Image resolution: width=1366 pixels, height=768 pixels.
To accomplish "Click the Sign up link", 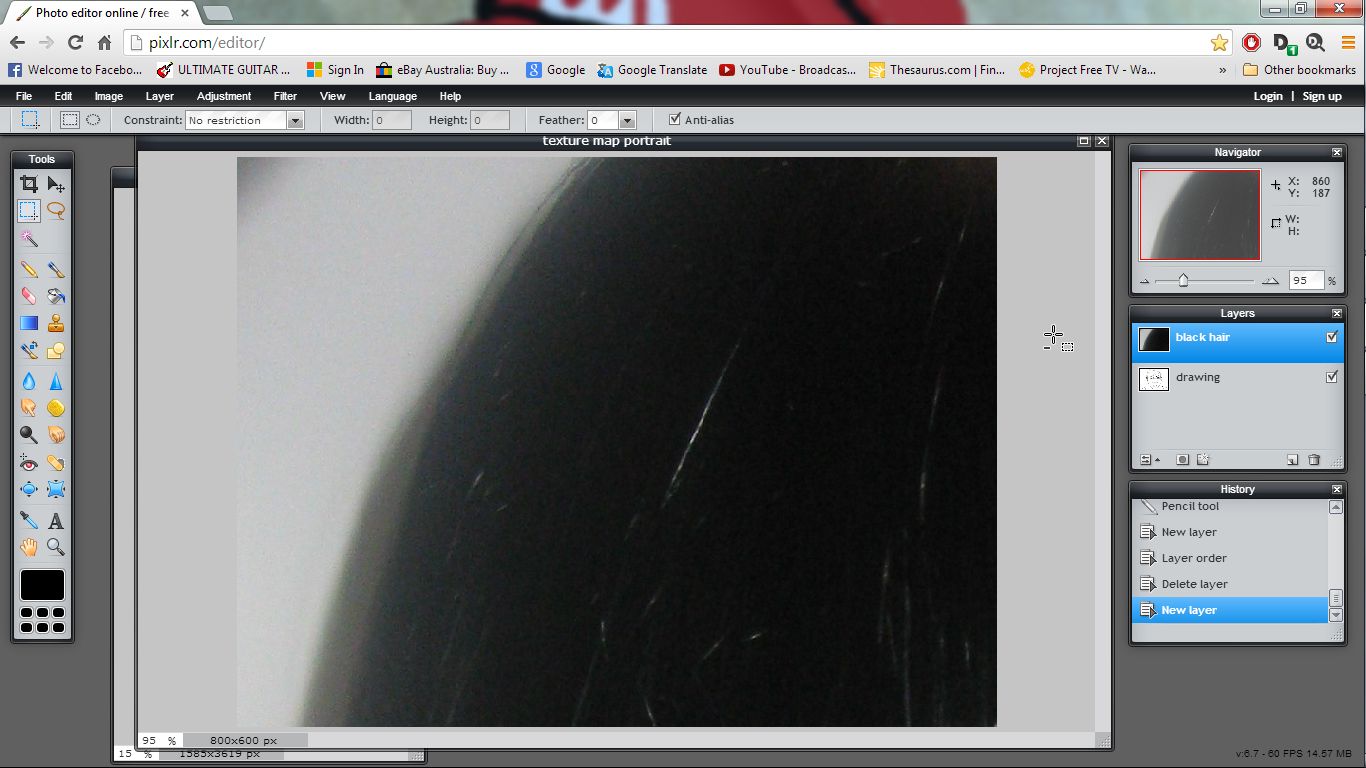I will (x=1322, y=96).
